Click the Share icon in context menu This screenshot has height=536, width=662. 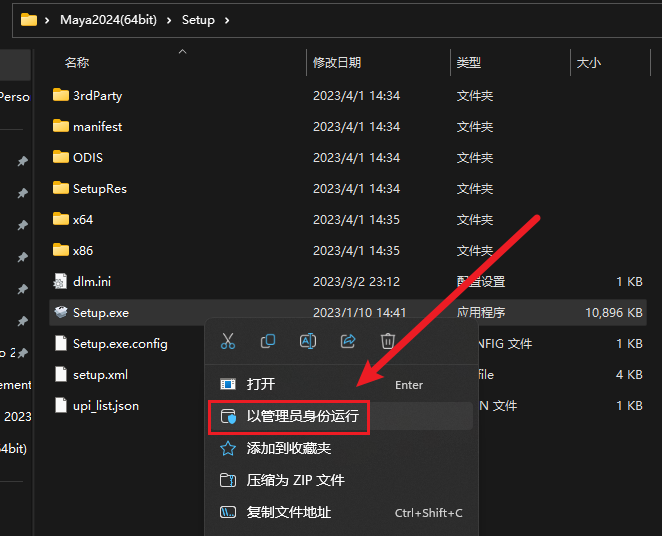point(348,341)
